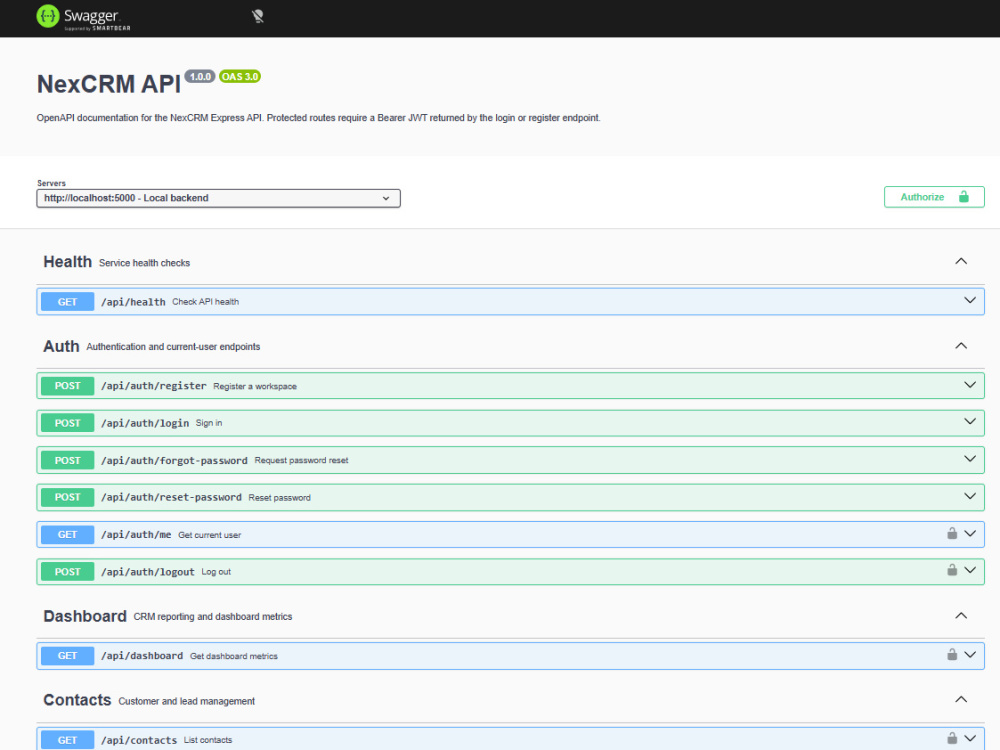
Task: Click 'CRM reporting and dashboard metrics' description
Action: (212, 617)
